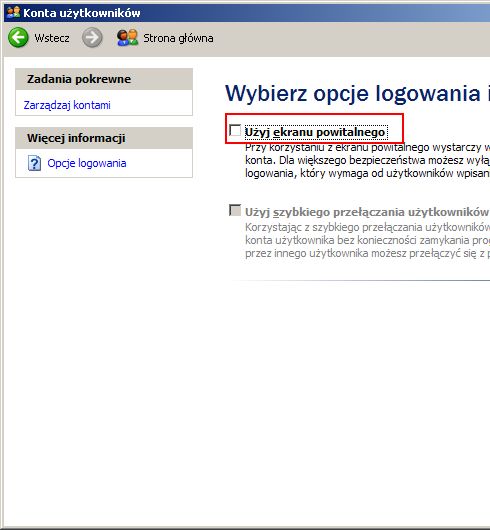Open the Zarządzaj kontami link

pyautogui.click(x=67, y=105)
